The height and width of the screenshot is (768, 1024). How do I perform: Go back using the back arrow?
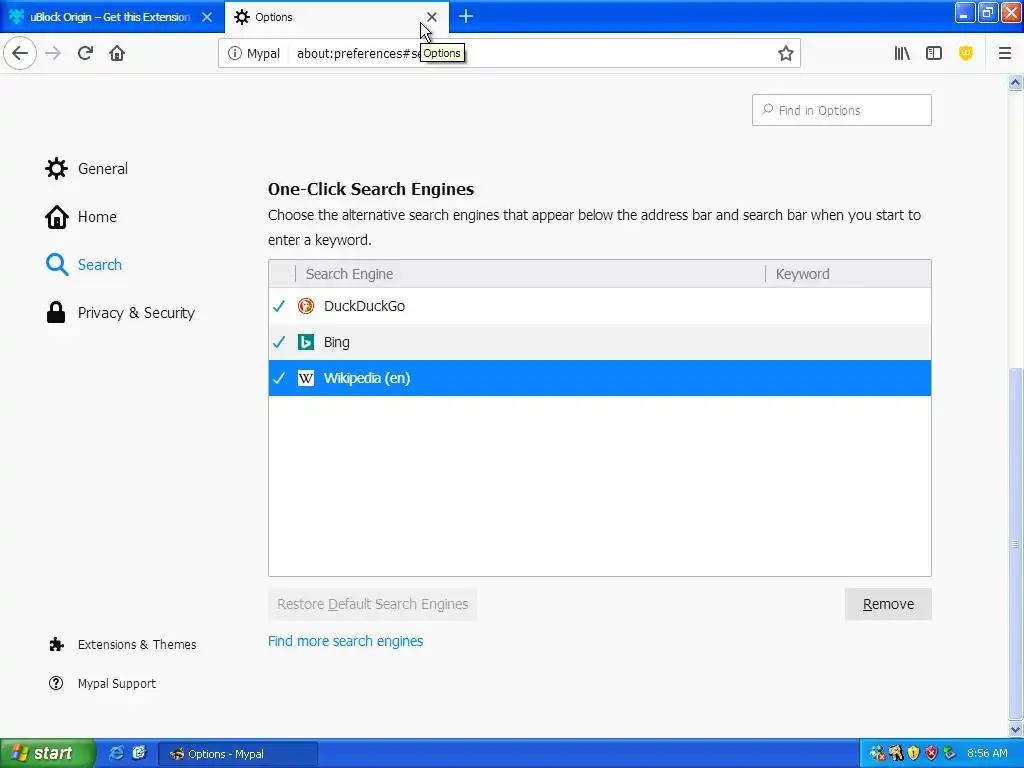[20, 53]
